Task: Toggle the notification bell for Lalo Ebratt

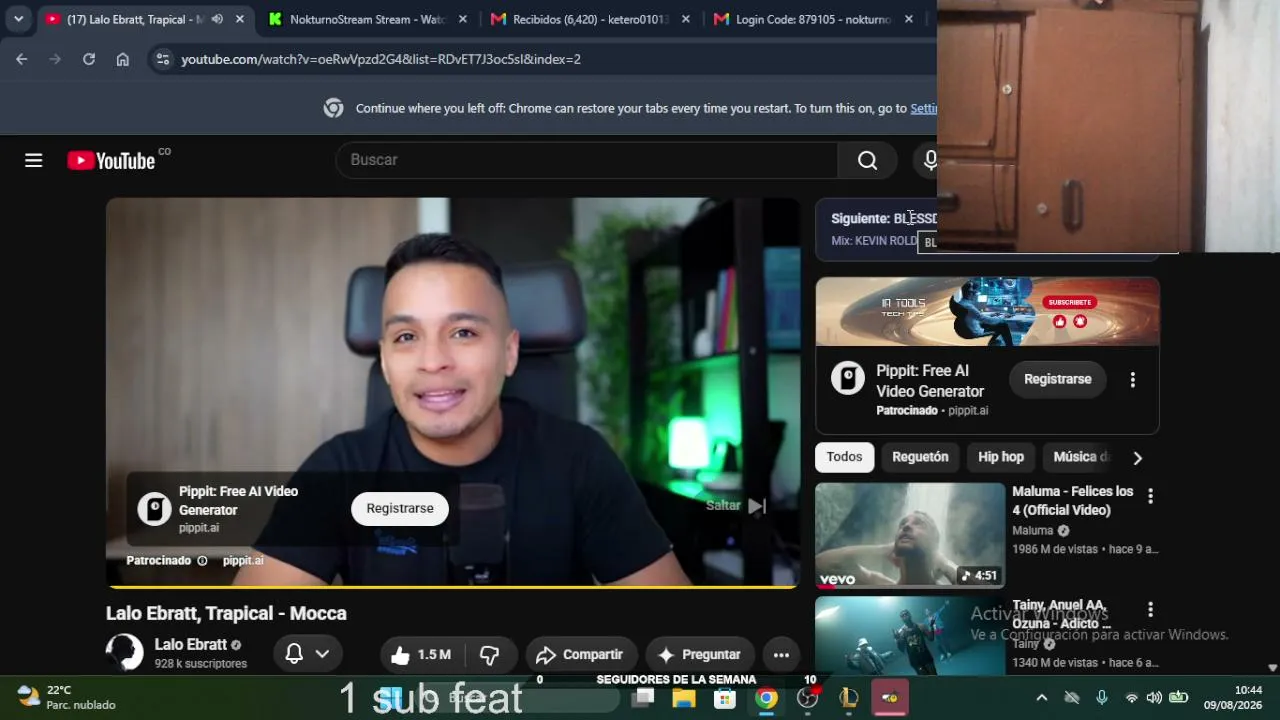Action: (x=294, y=654)
